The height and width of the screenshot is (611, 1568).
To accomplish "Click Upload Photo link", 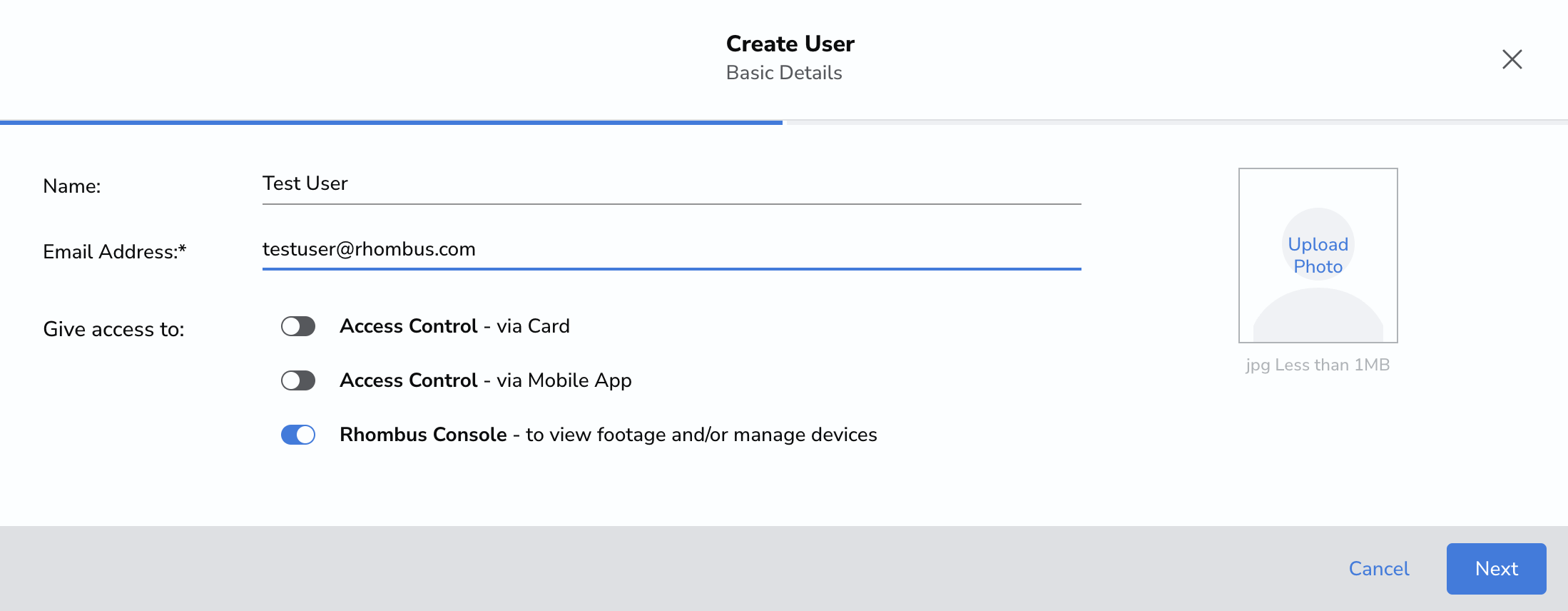I will 1318,256.
